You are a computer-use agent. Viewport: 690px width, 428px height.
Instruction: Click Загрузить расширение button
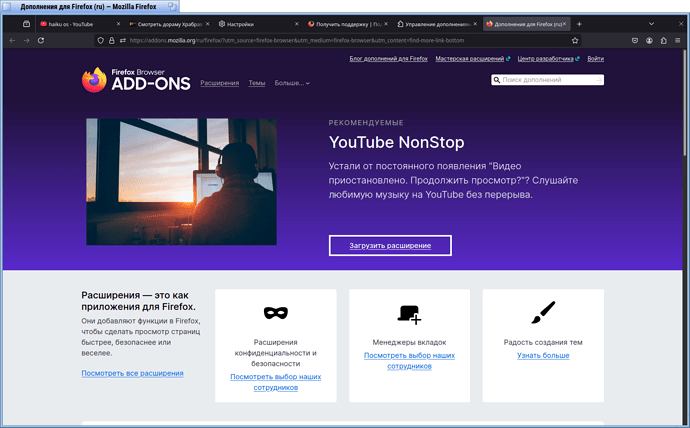[390, 245]
